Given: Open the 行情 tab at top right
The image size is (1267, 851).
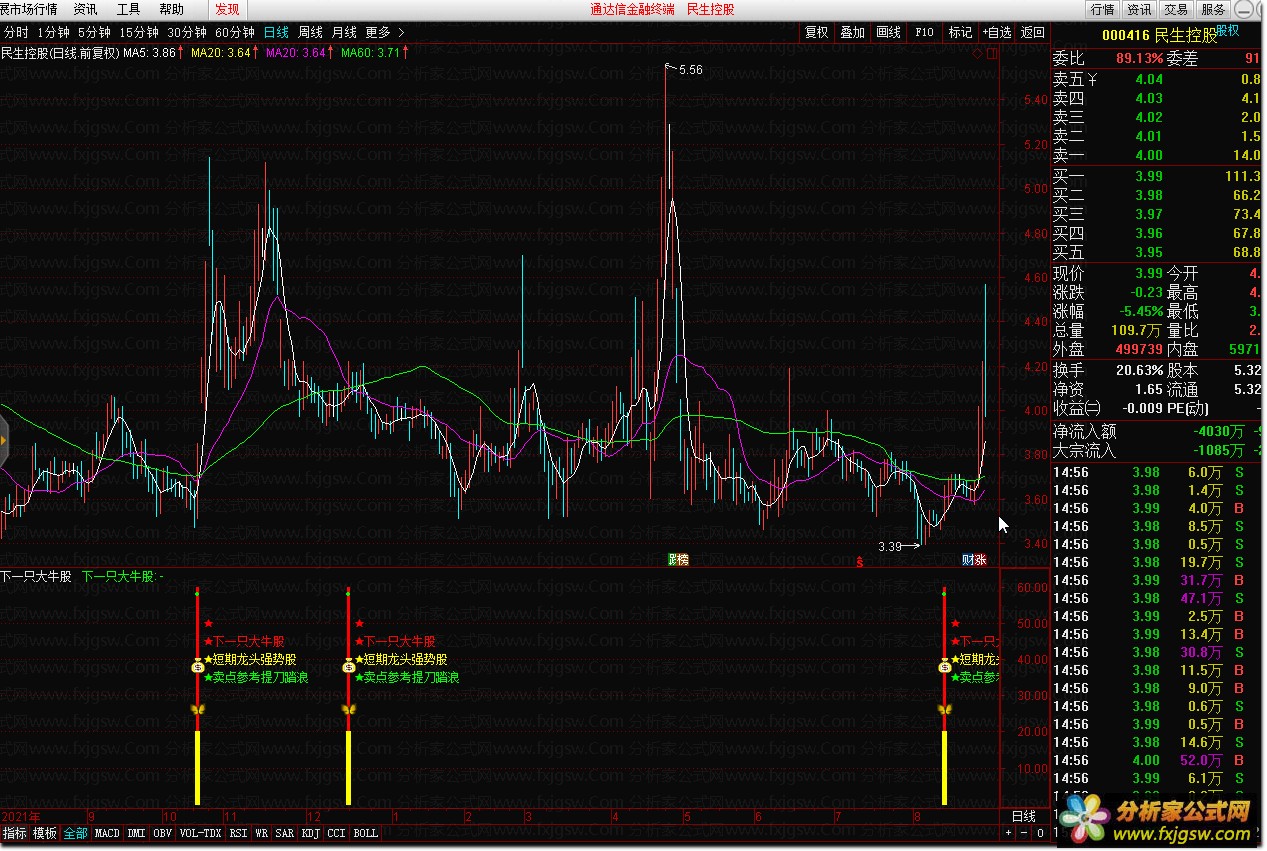Looking at the screenshot, I should (1103, 9).
